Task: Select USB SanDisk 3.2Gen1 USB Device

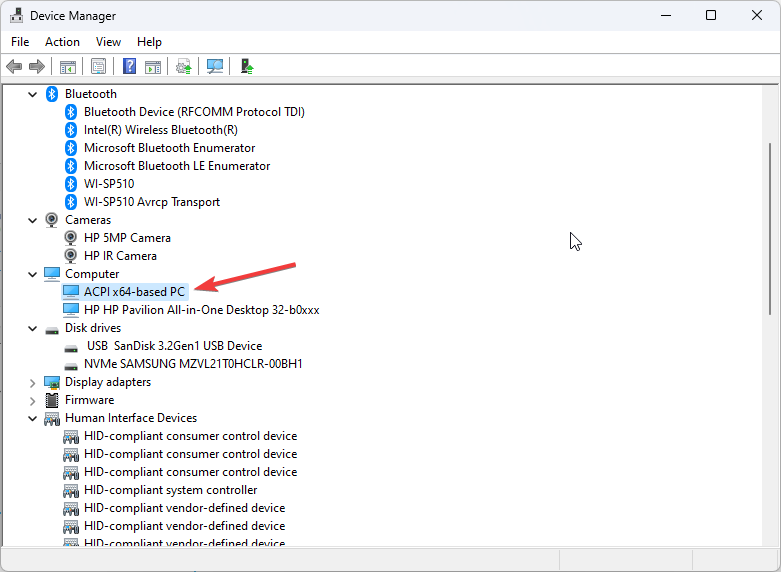Action: 174,345
